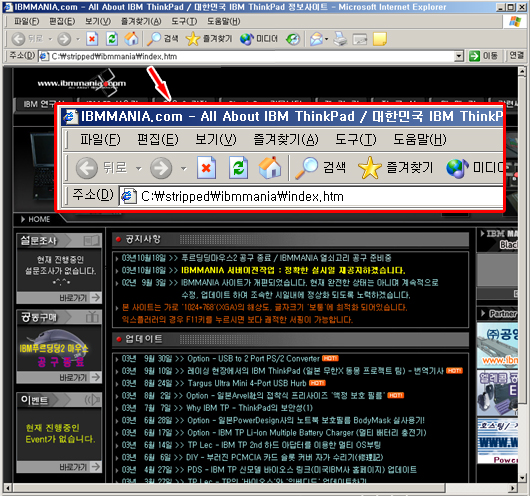Click the Stop icon with the red X
The image size is (530, 496).
[92, 39]
